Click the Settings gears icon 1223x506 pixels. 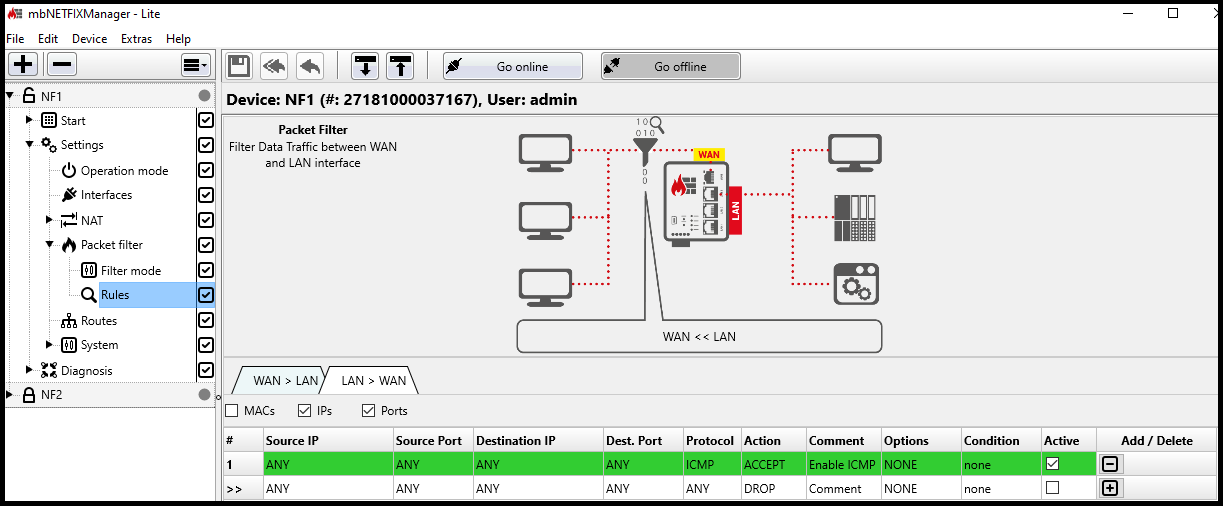(49, 145)
